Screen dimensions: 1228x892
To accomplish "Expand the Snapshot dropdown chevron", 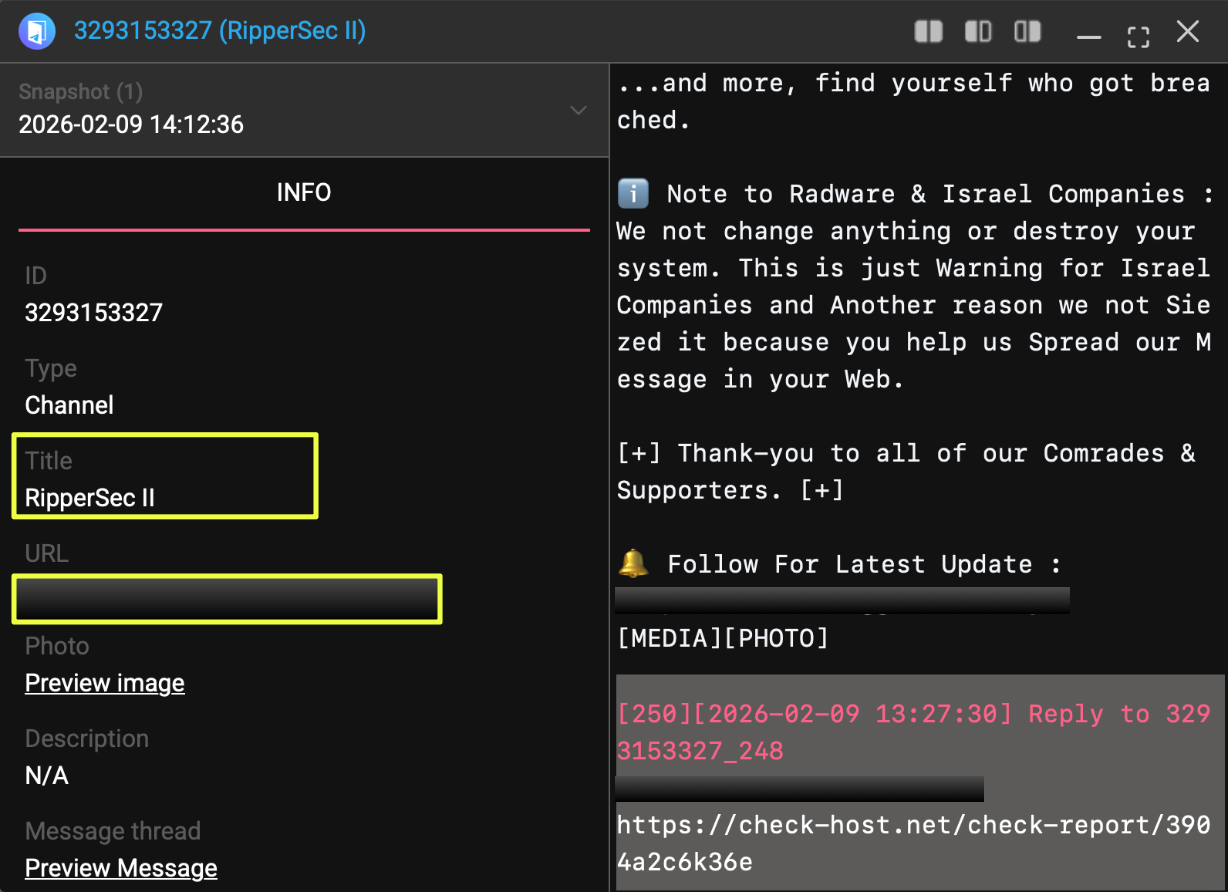I will coord(578,110).
